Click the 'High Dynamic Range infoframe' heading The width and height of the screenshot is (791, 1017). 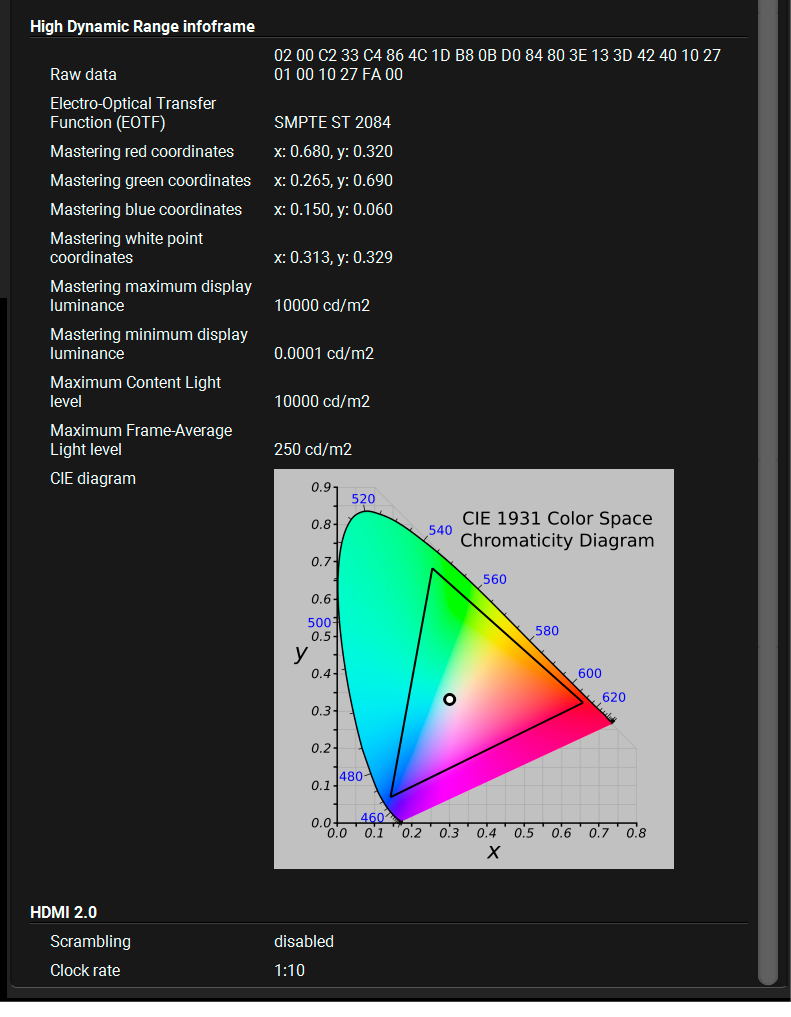click(142, 27)
